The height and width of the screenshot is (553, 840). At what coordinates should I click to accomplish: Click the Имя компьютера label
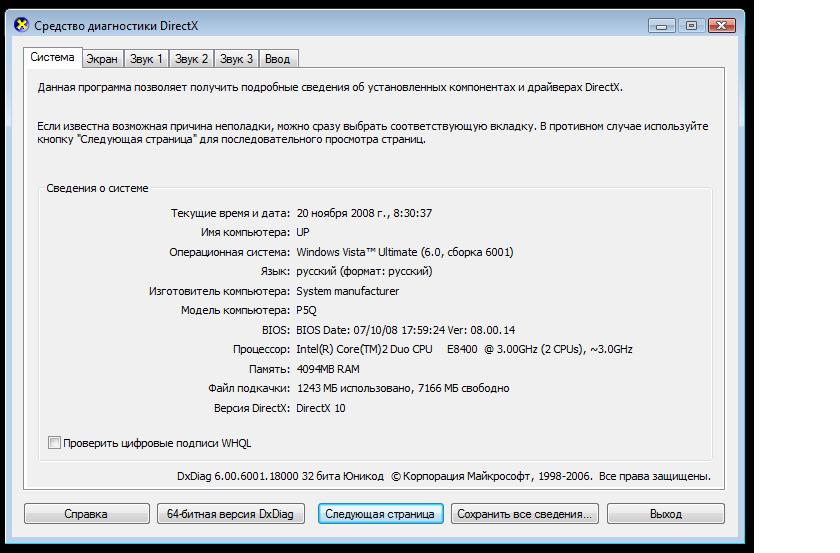point(245,233)
